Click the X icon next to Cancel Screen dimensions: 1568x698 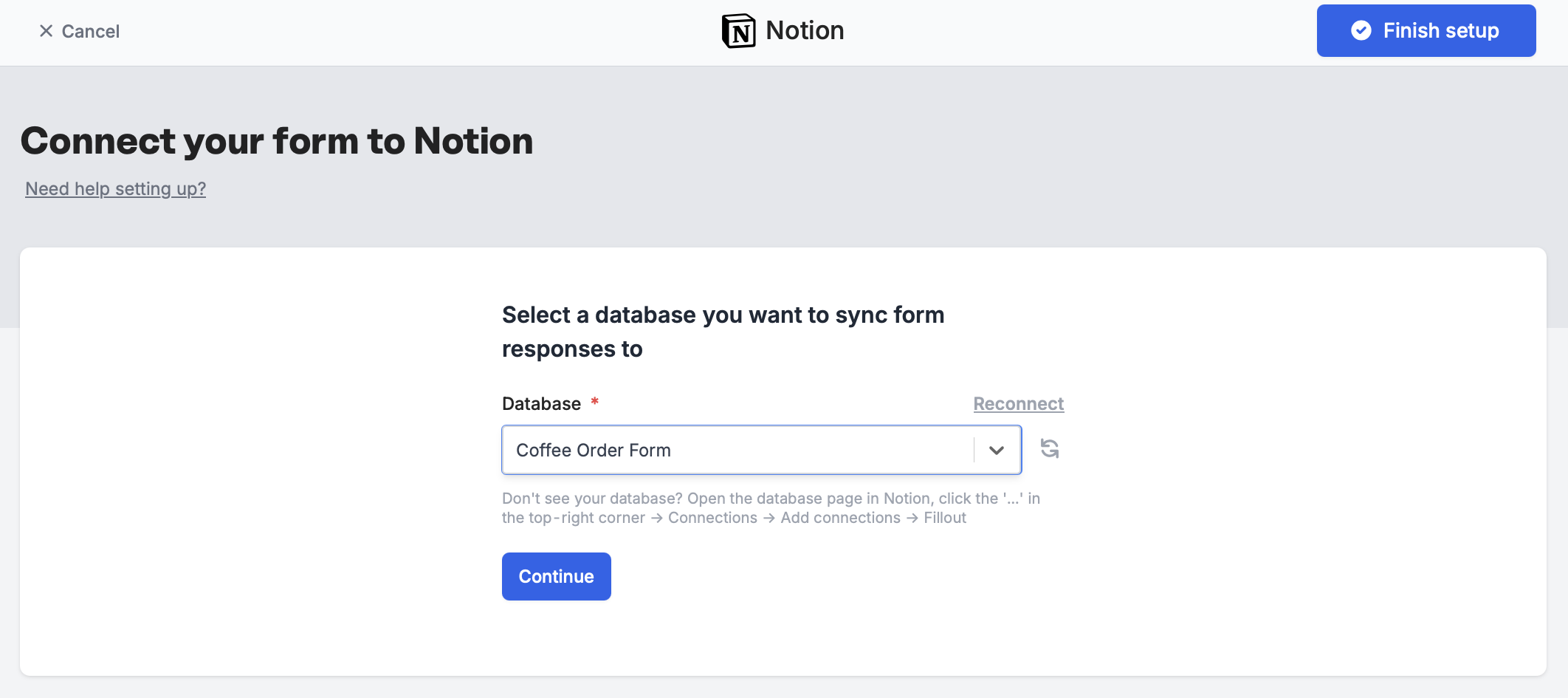click(x=47, y=30)
